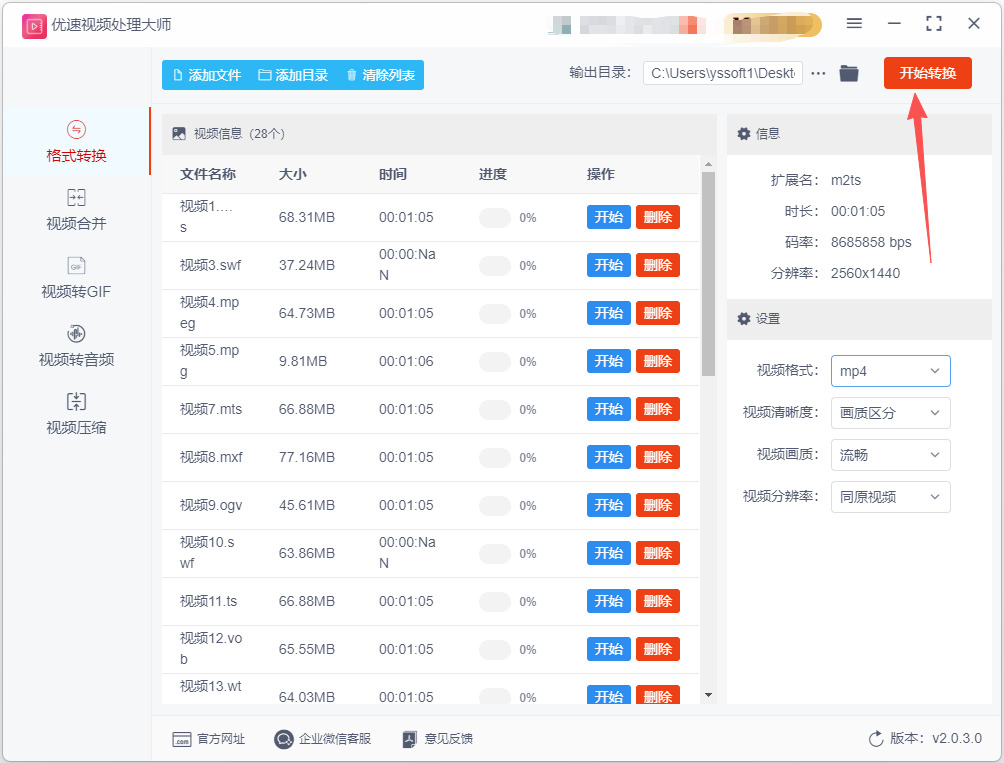Click the 45.61MB size cell
The width and height of the screenshot is (1004, 763).
(307, 505)
